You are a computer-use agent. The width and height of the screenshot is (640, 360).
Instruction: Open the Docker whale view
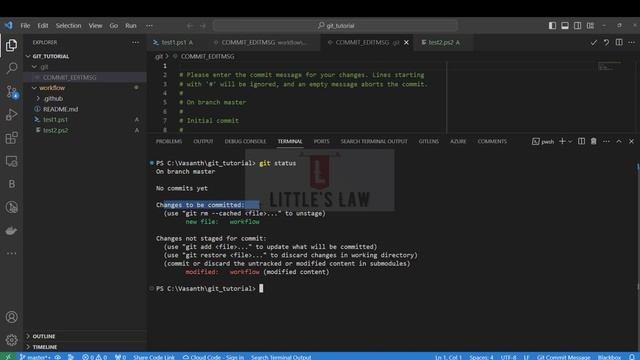11,231
